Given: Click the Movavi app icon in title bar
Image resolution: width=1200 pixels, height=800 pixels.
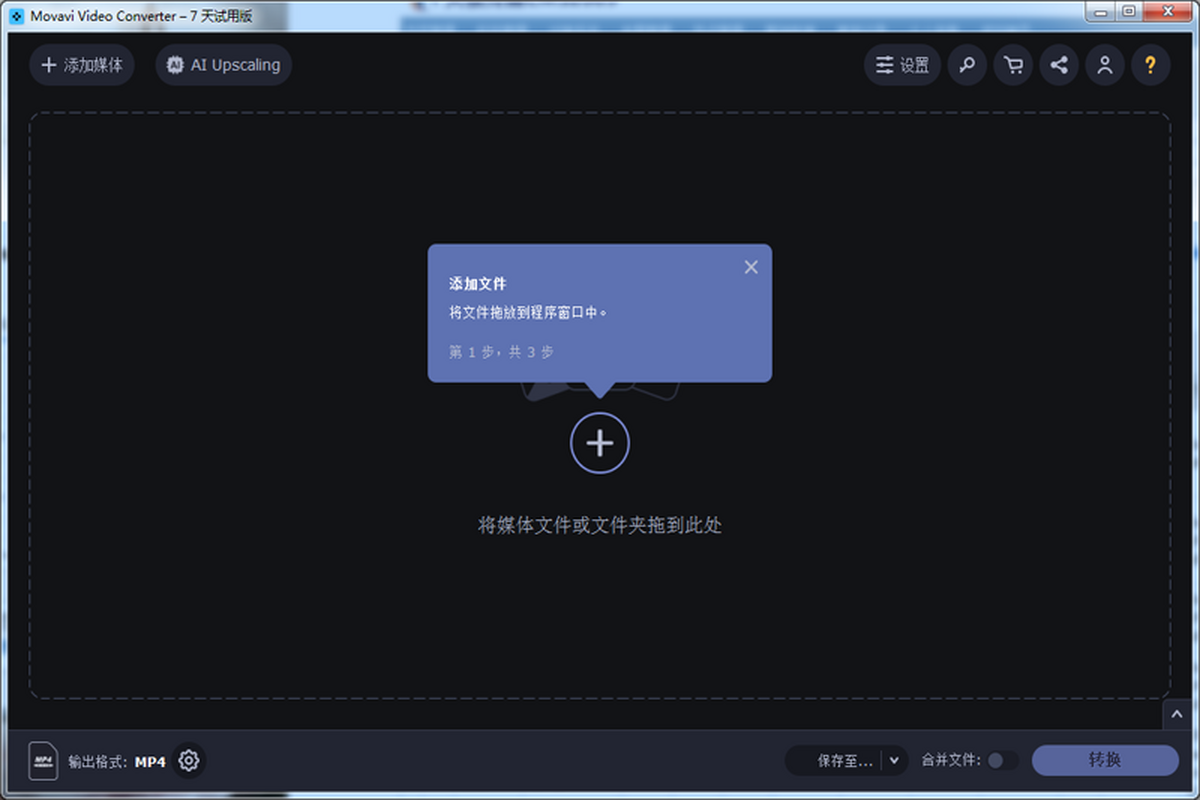Looking at the screenshot, I should click(x=16, y=15).
